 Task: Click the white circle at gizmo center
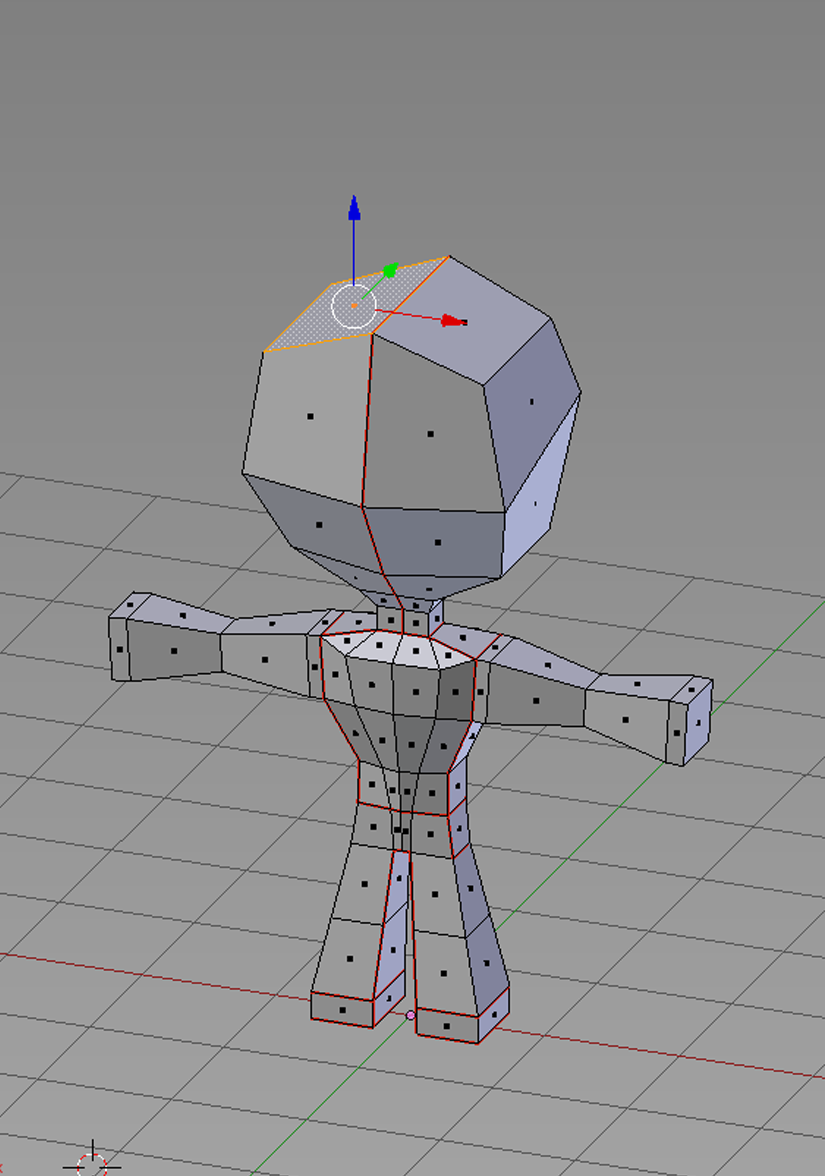(x=353, y=306)
